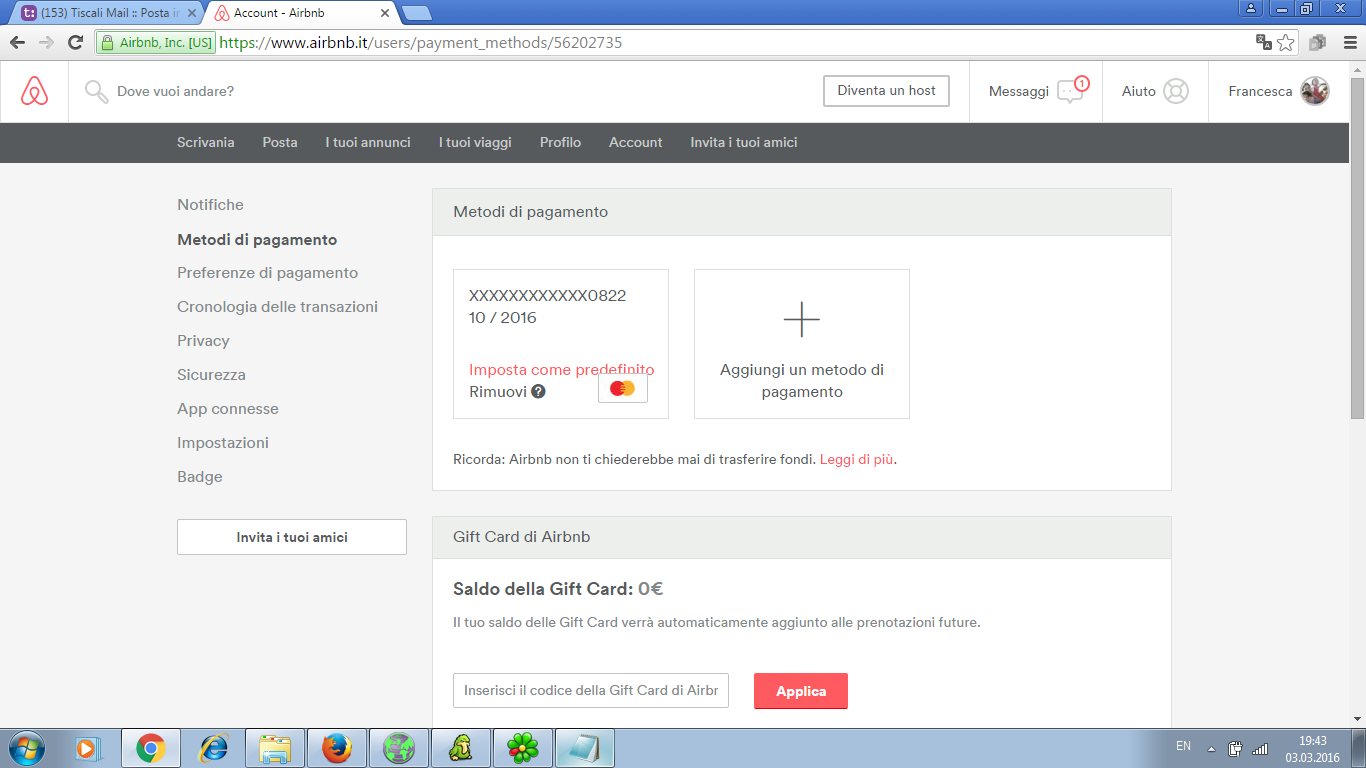
Task: Select Preferenze di pagamento in sidebar
Action: point(267,273)
